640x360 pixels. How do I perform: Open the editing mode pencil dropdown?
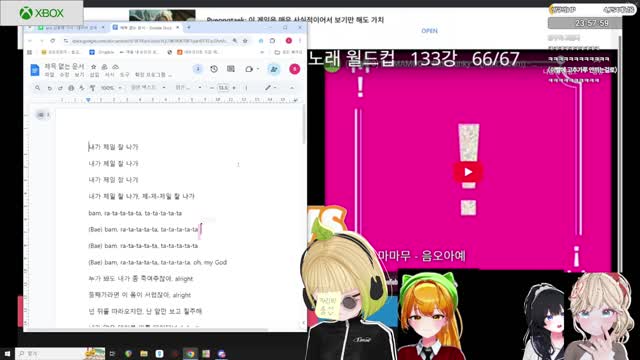[x=270, y=88]
